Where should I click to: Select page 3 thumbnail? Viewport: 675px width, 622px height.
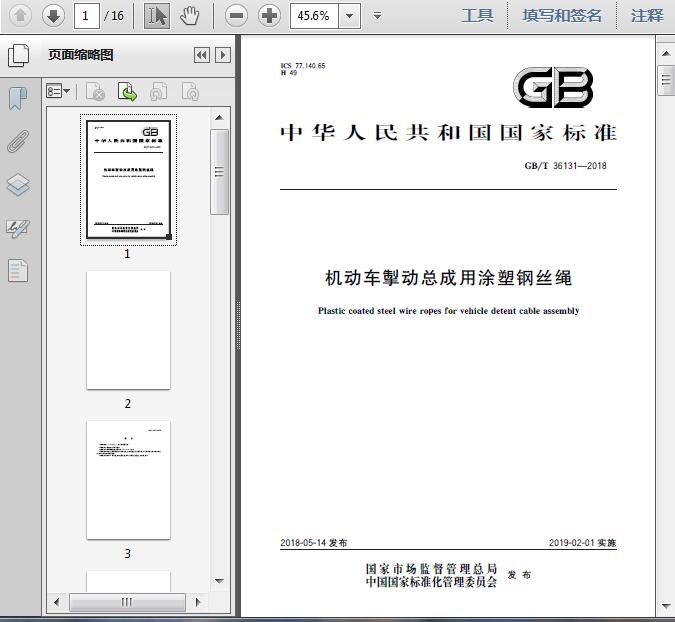point(128,480)
